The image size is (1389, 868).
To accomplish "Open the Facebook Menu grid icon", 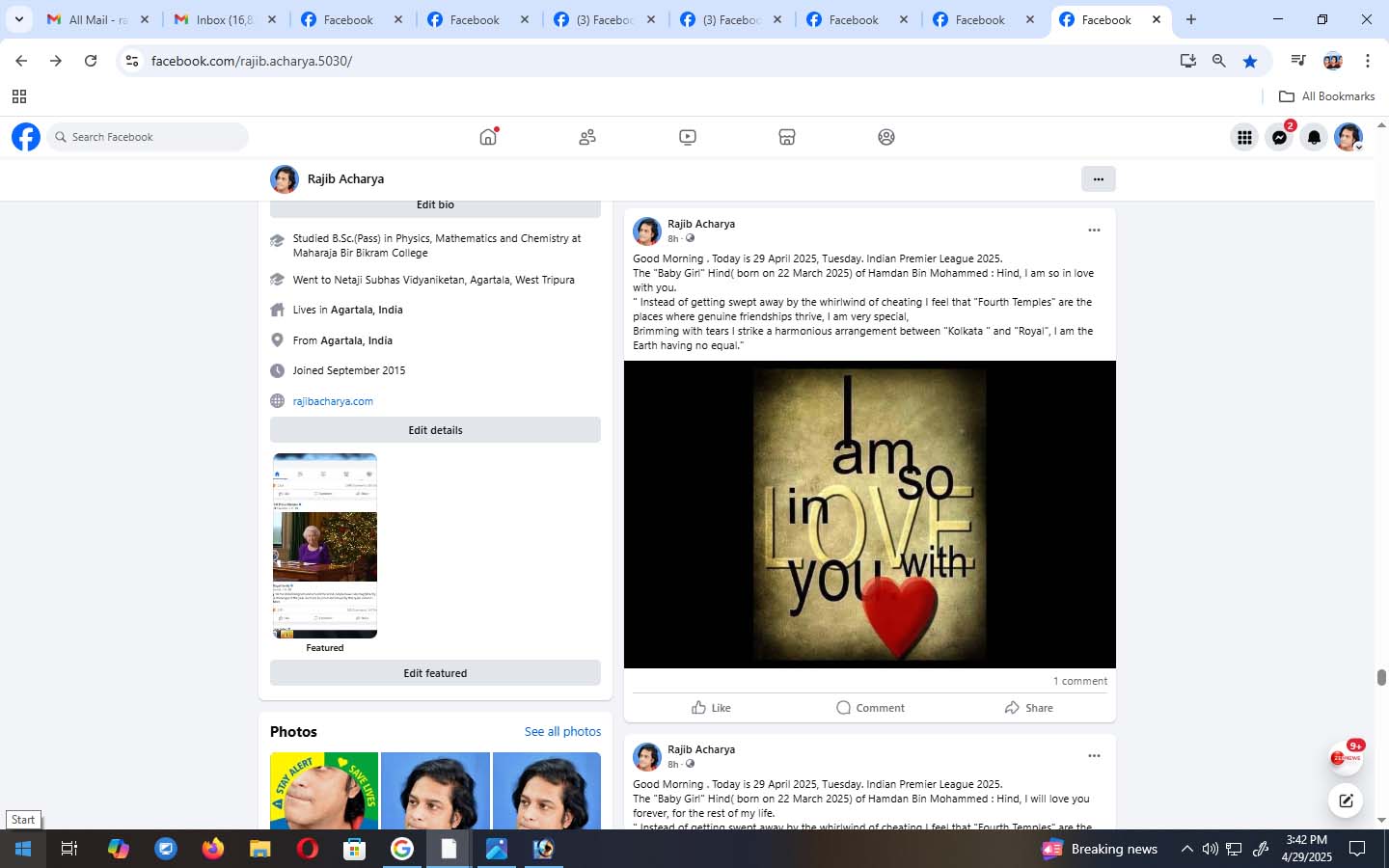I will [1244, 137].
